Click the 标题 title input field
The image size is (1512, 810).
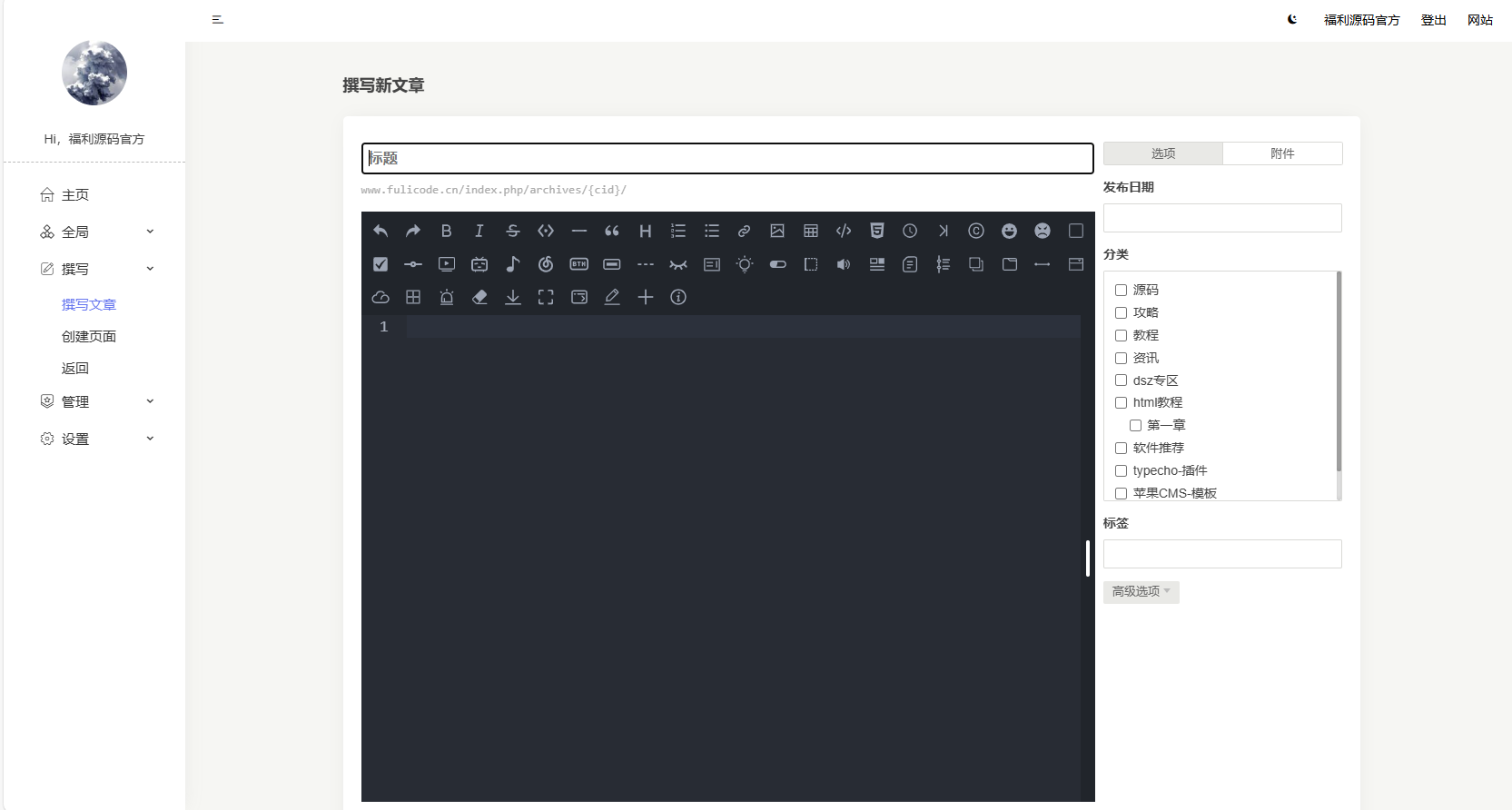pyautogui.click(x=726, y=158)
